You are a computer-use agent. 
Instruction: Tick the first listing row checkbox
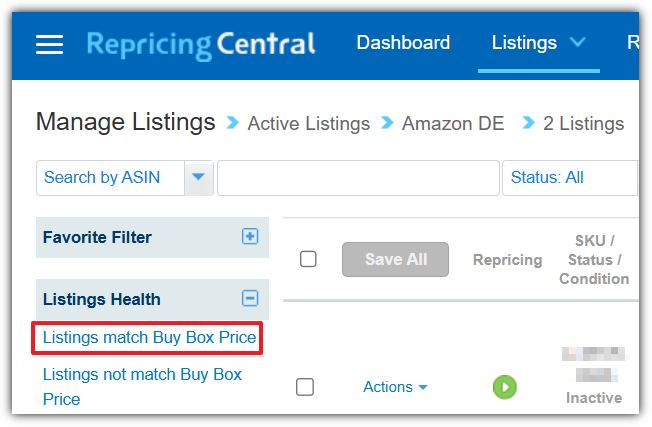tap(305, 387)
